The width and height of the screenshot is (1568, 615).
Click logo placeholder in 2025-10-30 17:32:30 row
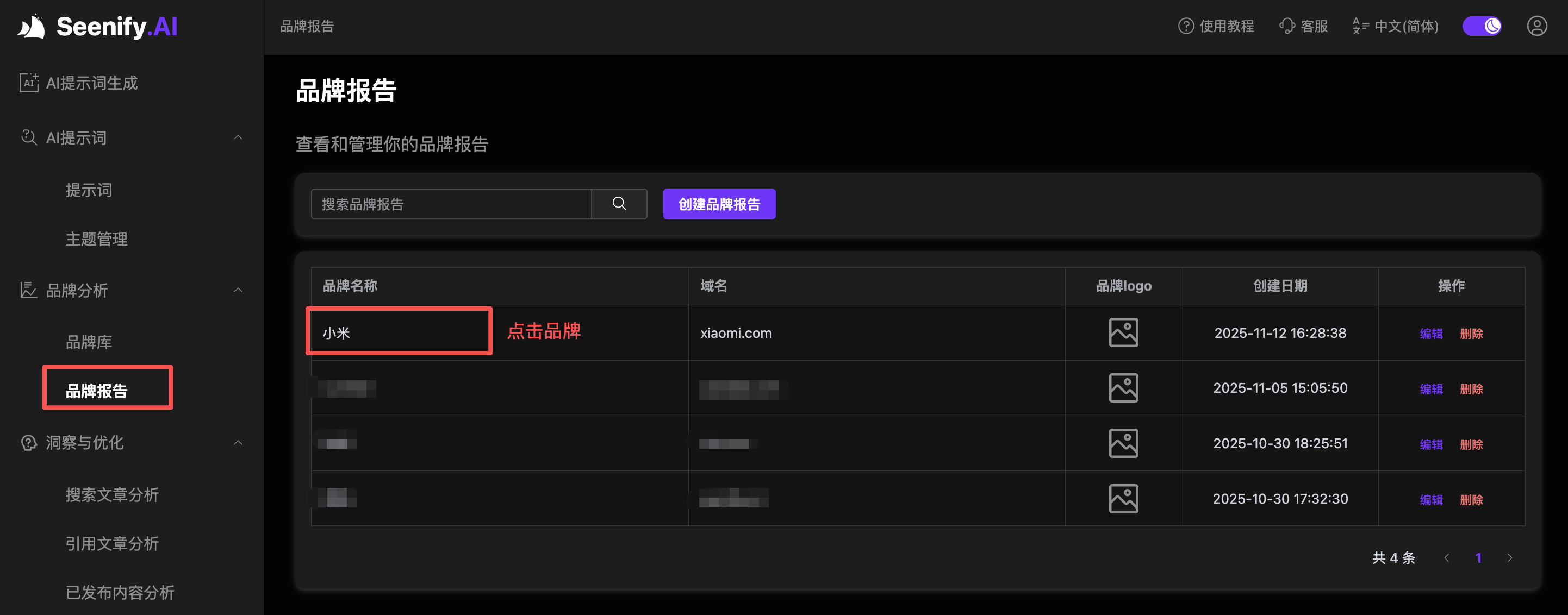point(1123,499)
